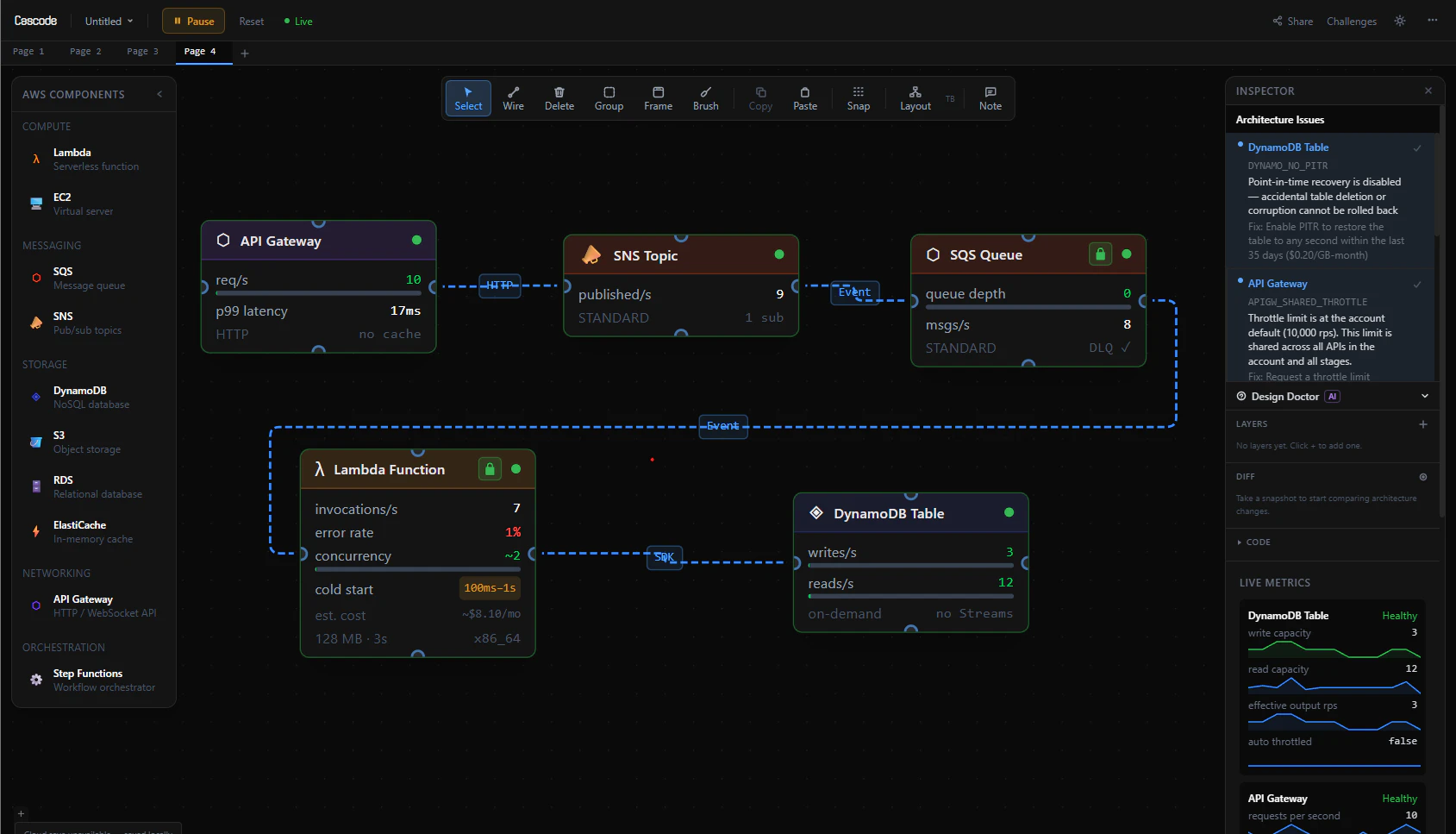Add a new page with the plus button
Screen dimensions: 1456x834
tap(245, 53)
